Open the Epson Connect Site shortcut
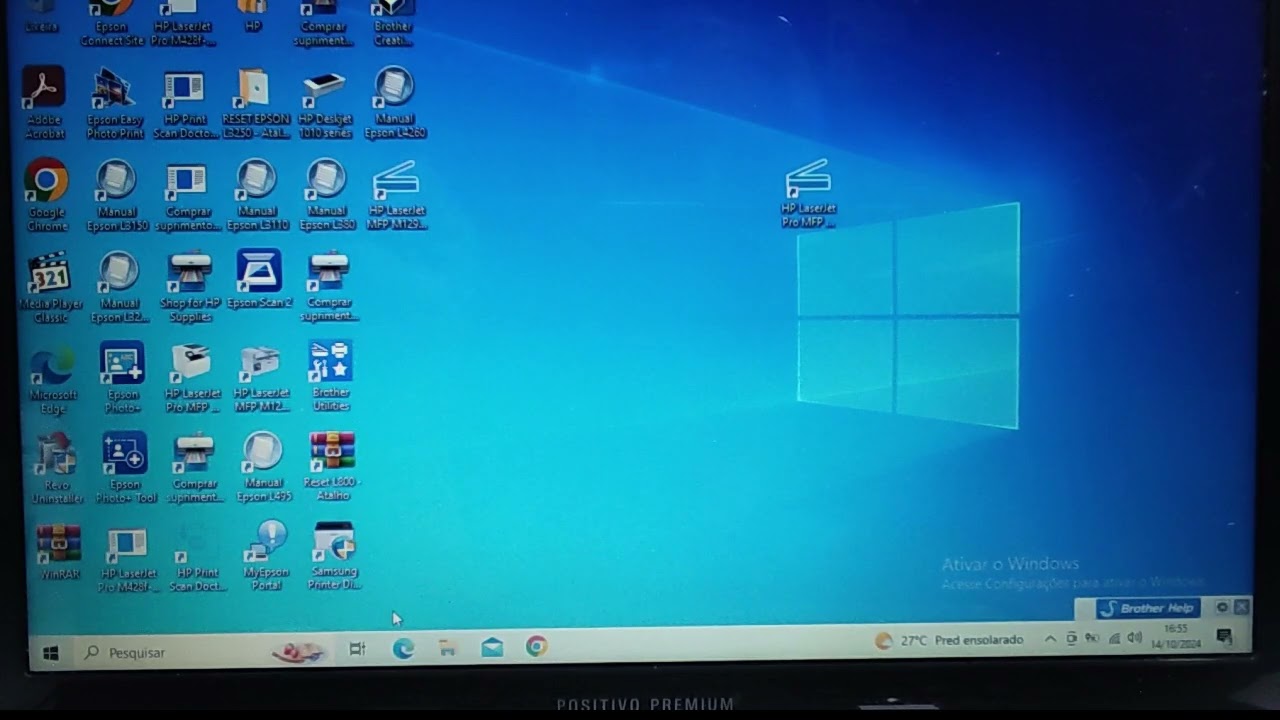The image size is (1280, 720). tap(112, 22)
